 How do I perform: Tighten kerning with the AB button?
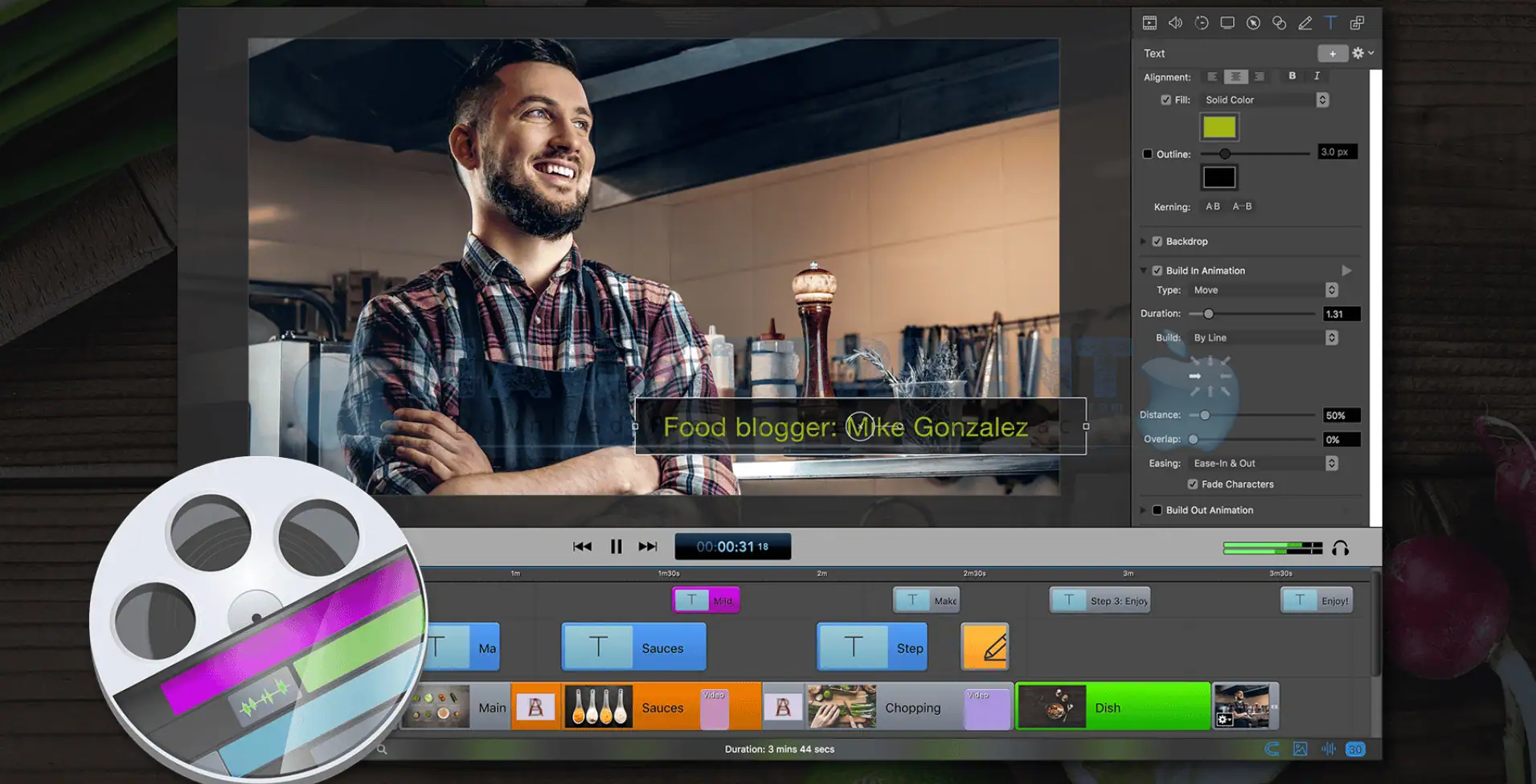tap(1213, 206)
